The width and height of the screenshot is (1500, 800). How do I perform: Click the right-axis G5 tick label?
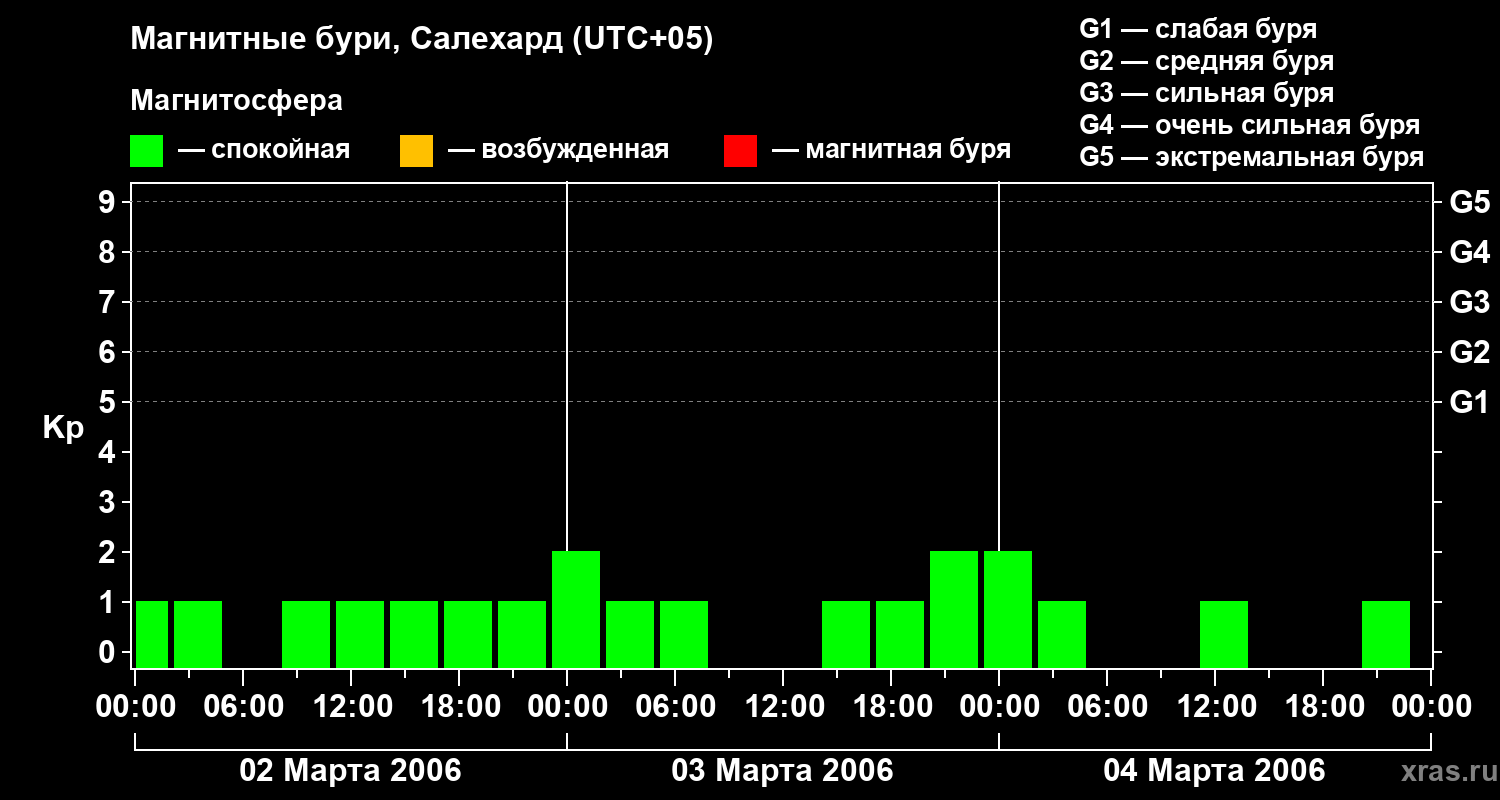pyautogui.click(x=1470, y=202)
